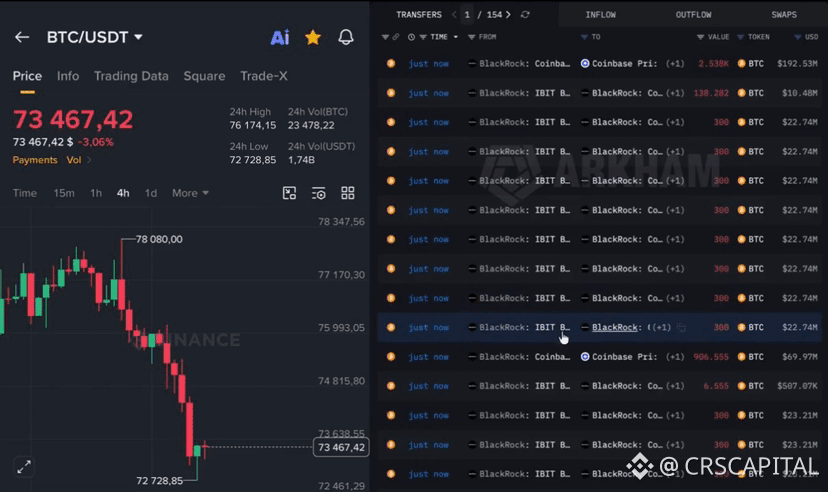The height and width of the screenshot is (492, 828).
Task: Click the 24h Vol(USDT) value 1,74B
Action: click(302, 160)
